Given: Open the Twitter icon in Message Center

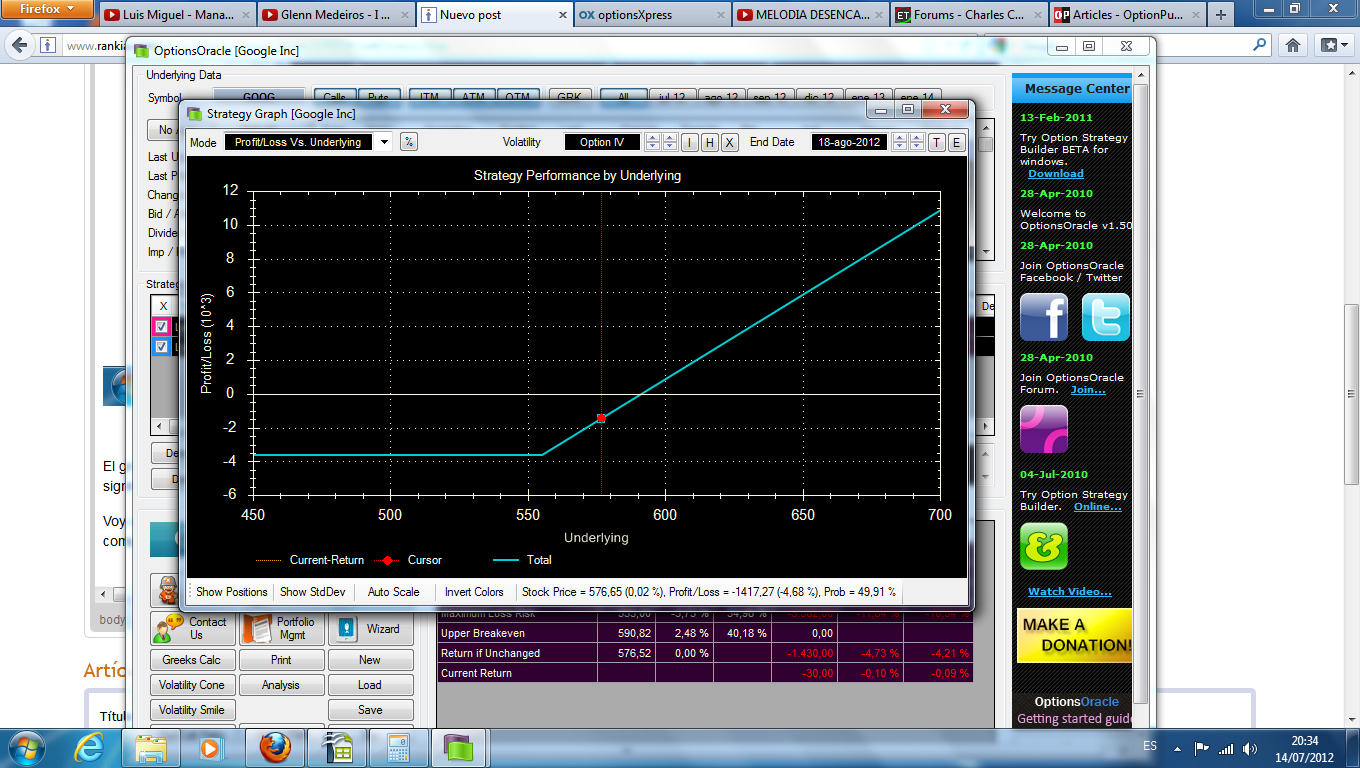Looking at the screenshot, I should [x=1106, y=317].
